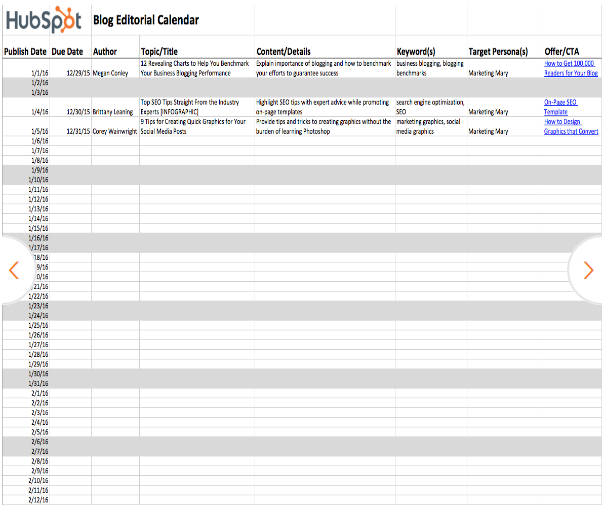
Task: Select the Publish Date column header
Action: (25, 51)
